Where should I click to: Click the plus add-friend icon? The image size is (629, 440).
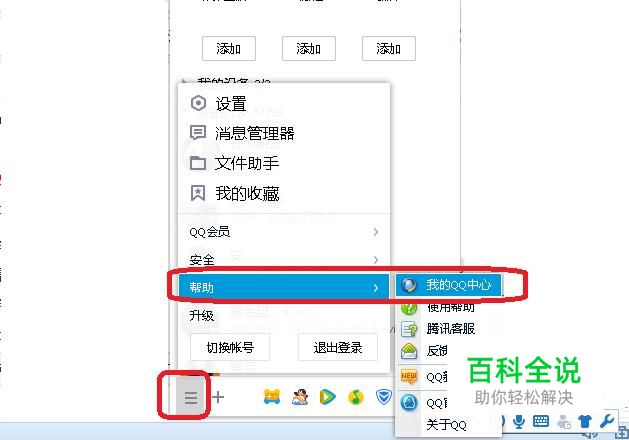coord(218,397)
